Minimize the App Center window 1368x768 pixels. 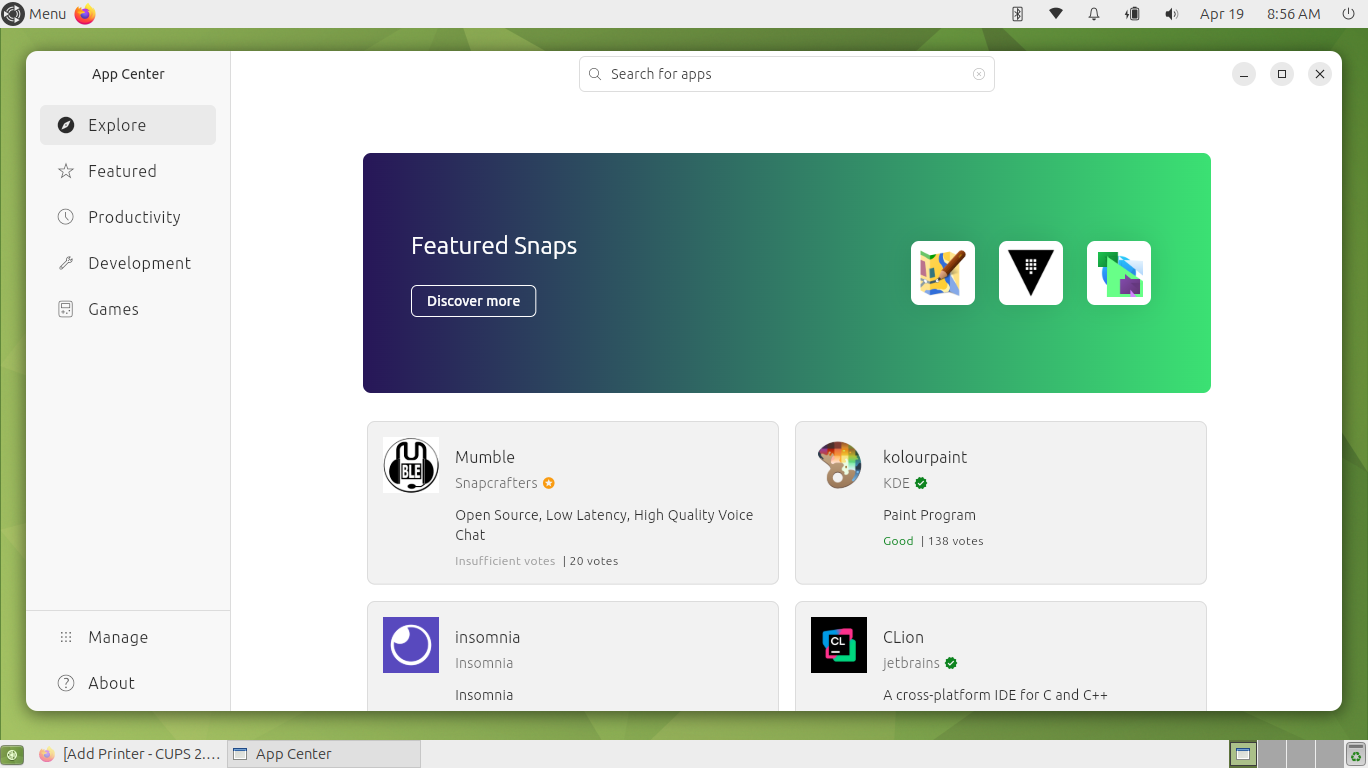[x=1244, y=74]
